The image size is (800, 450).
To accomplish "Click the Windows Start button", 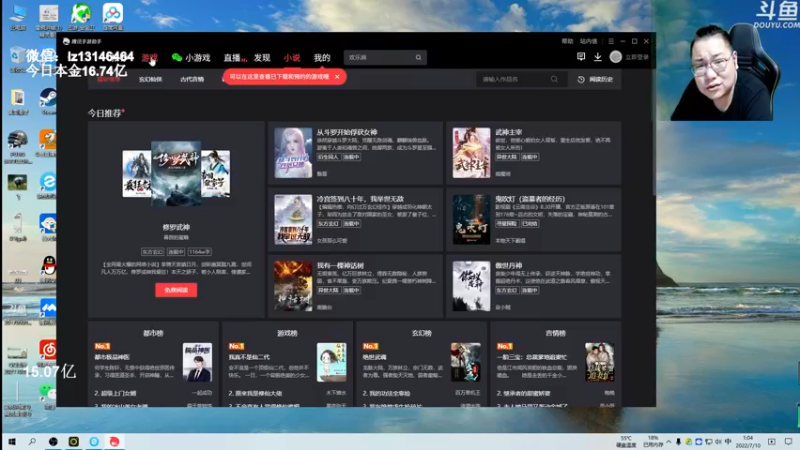I will coord(12,441).
